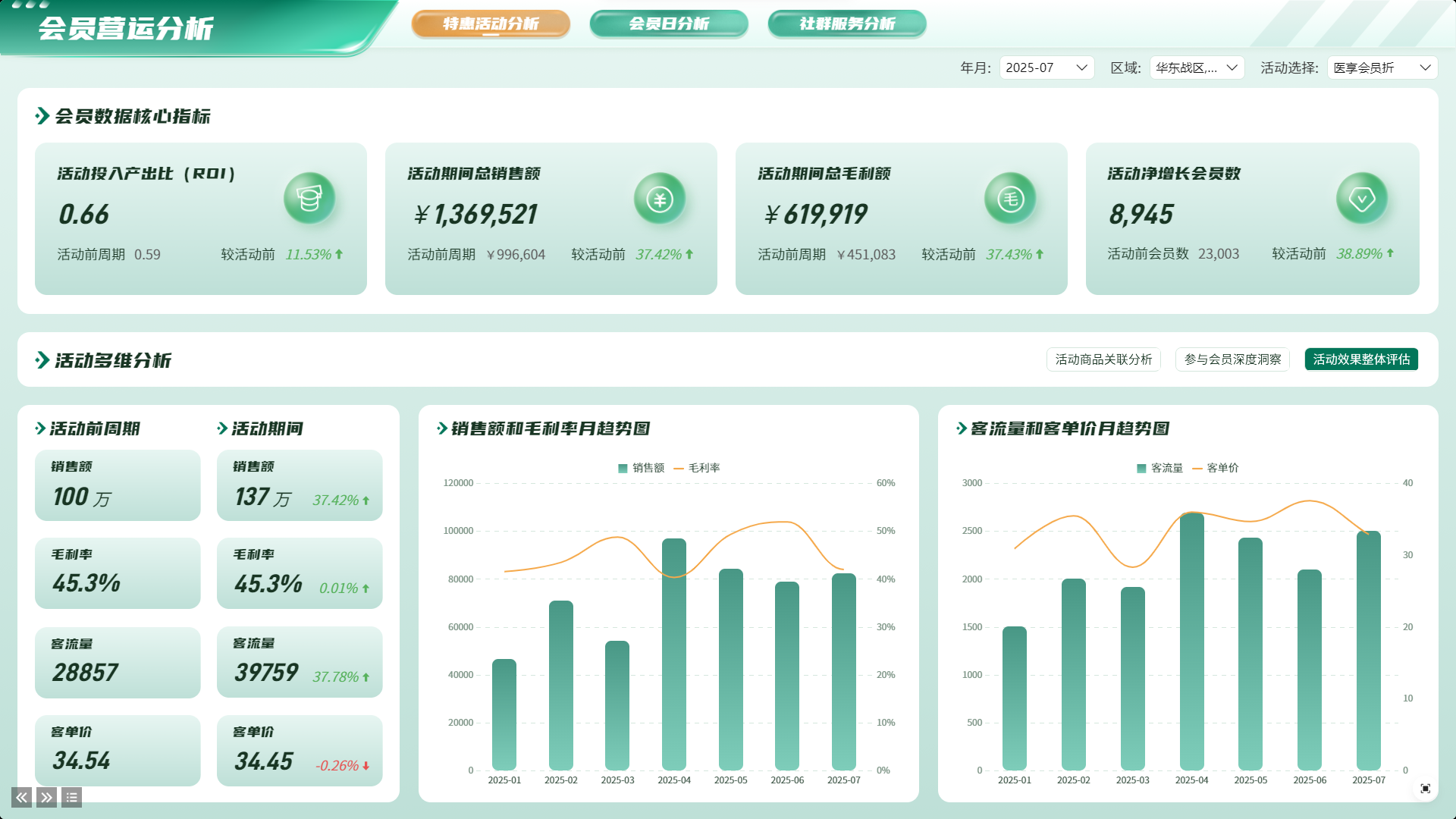Open the page list icon
Screen dimensions: 1456x819
coord(71,797)
